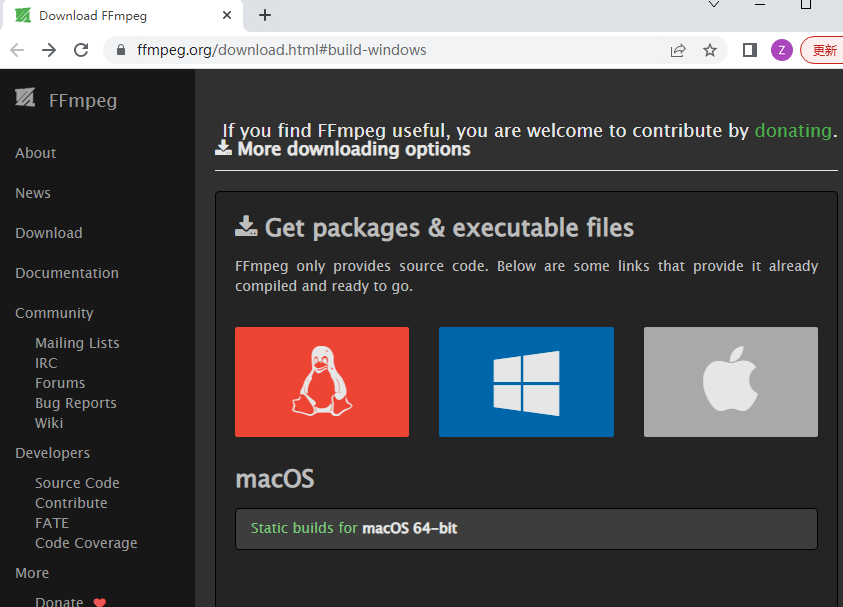This screenshot has width=843, height=607.
Task: Open the profile avatar menu
Action: coord(782,50)
